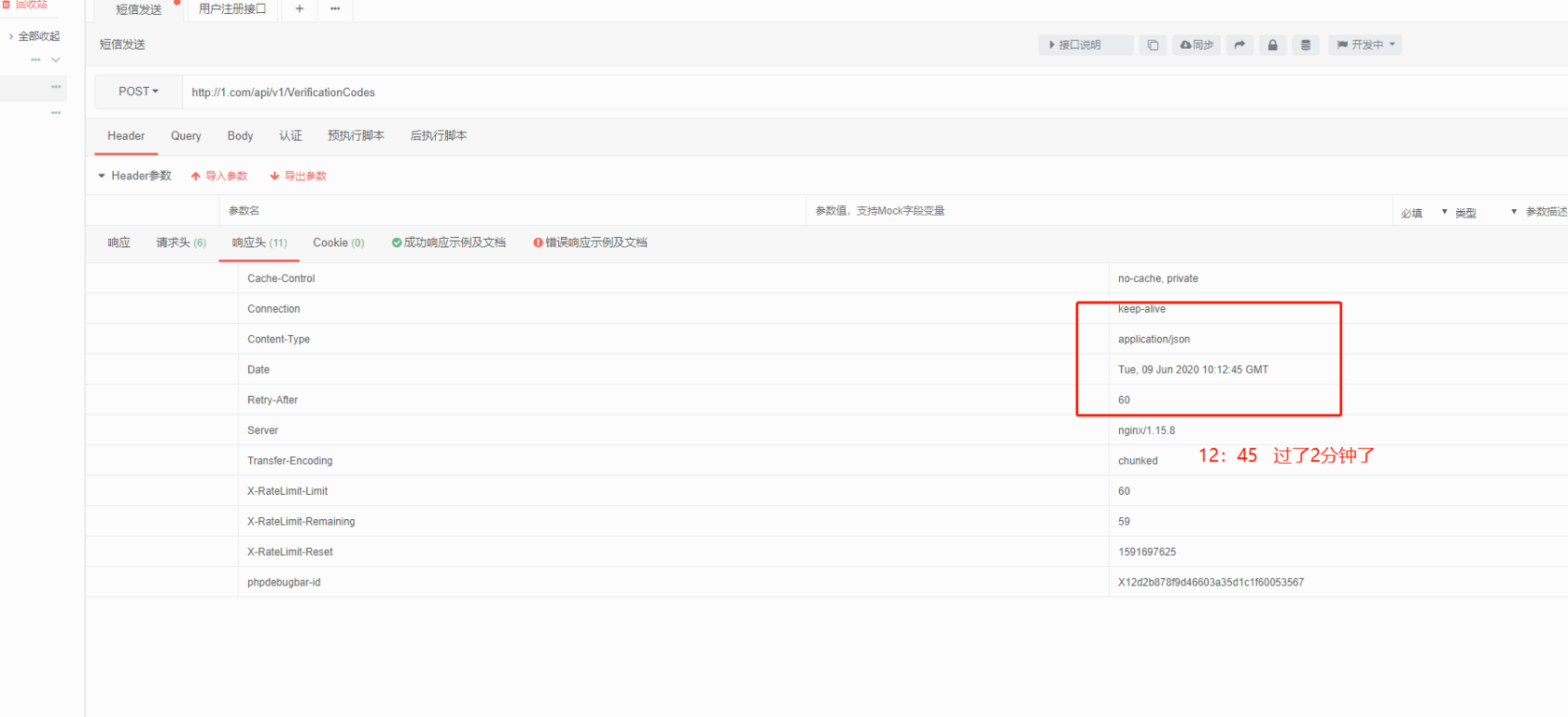Click the database stack icon

[x=1306, y=45]
